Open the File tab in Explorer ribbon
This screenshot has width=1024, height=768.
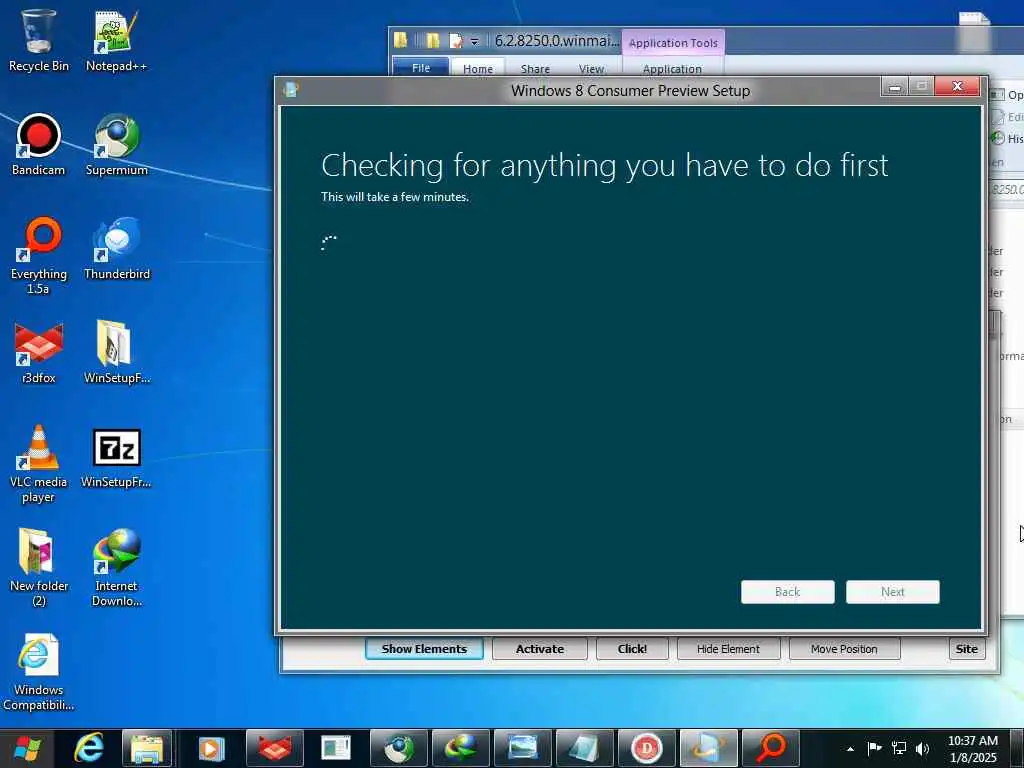[421, 68]
